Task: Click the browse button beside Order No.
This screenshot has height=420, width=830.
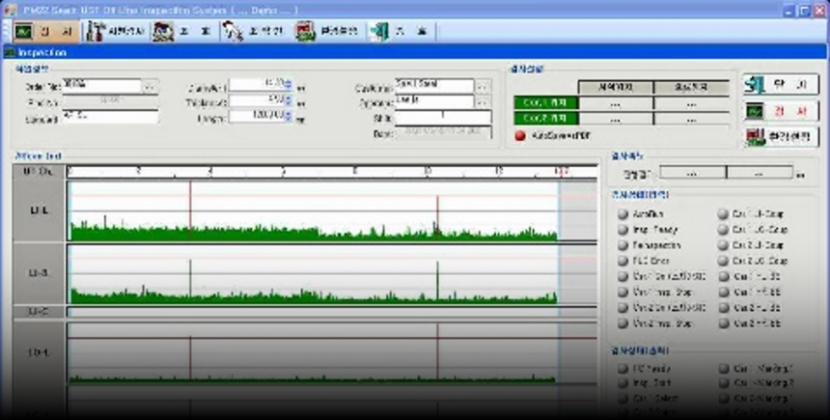Action: [150, 86]
